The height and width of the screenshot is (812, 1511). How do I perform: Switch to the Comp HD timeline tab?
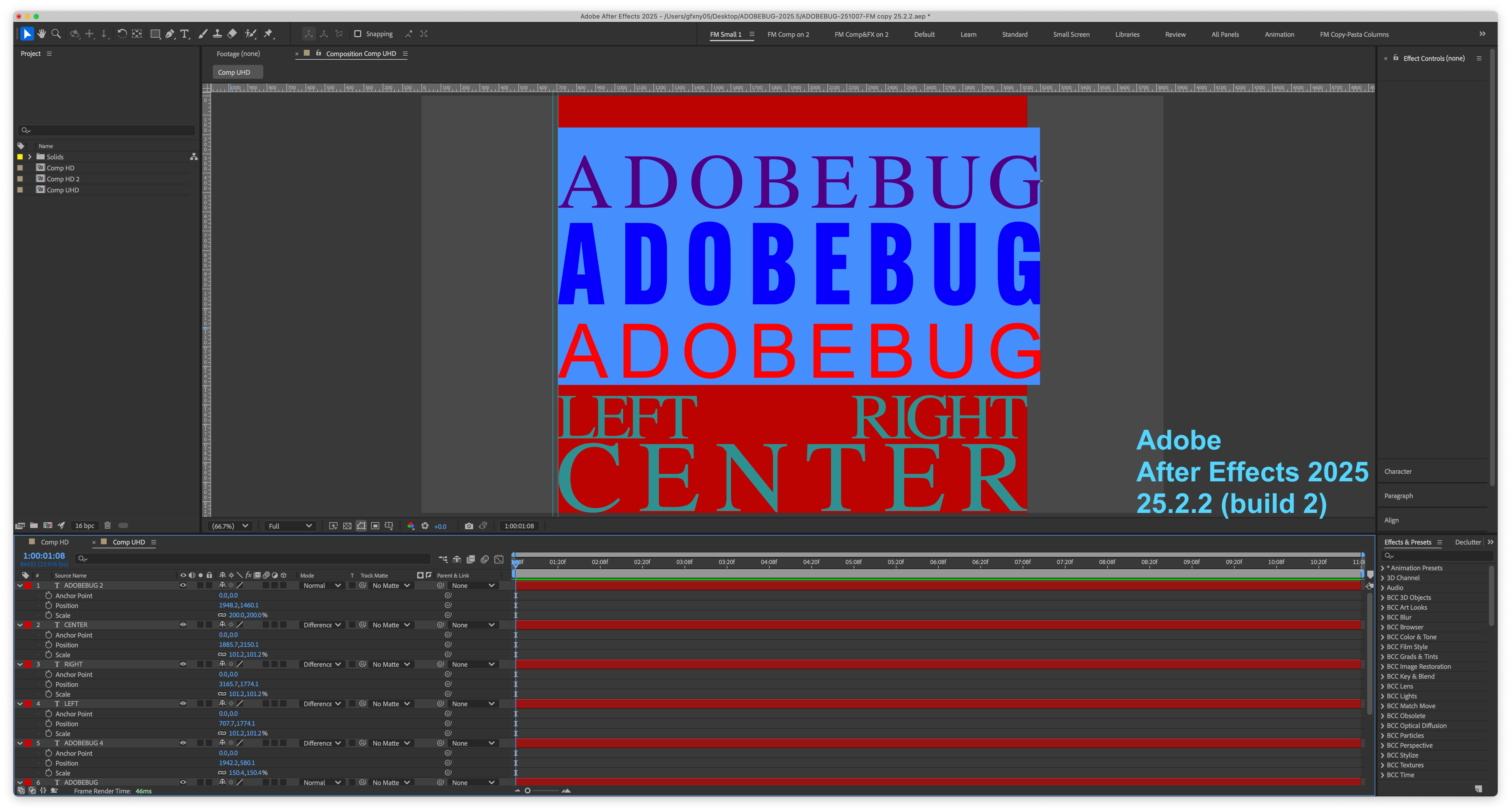[x=55, y=542]
